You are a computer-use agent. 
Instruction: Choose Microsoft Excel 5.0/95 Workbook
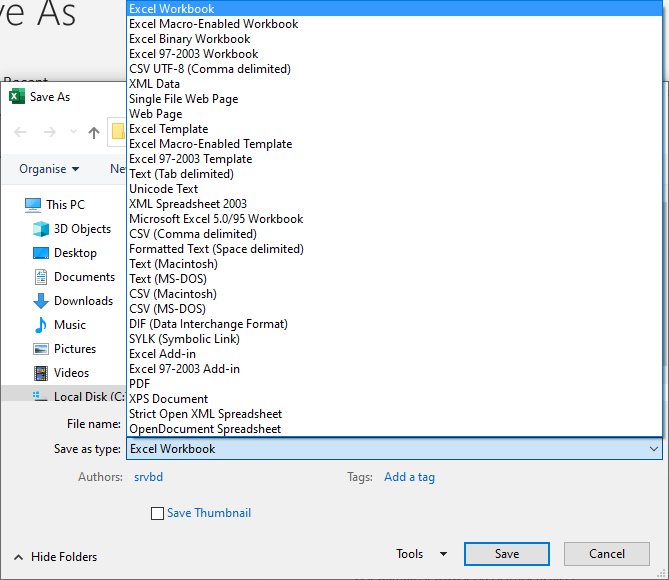point(395,219)
